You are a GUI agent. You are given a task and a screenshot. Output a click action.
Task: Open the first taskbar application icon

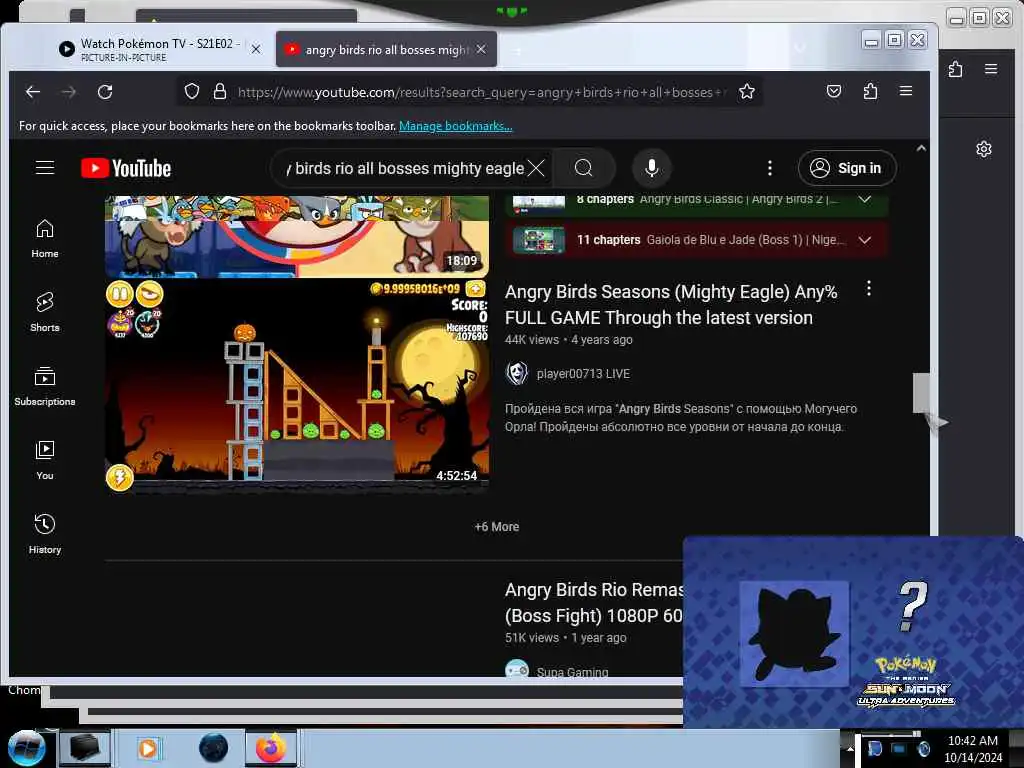click(84, 748)
